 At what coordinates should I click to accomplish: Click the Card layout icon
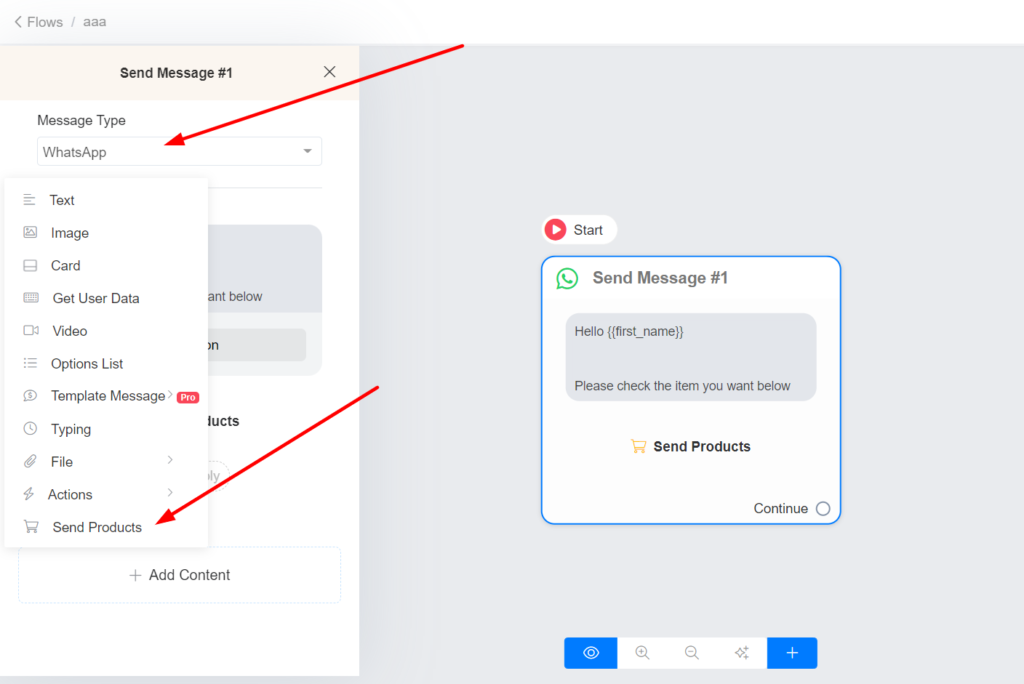click(x=30, y=265)
